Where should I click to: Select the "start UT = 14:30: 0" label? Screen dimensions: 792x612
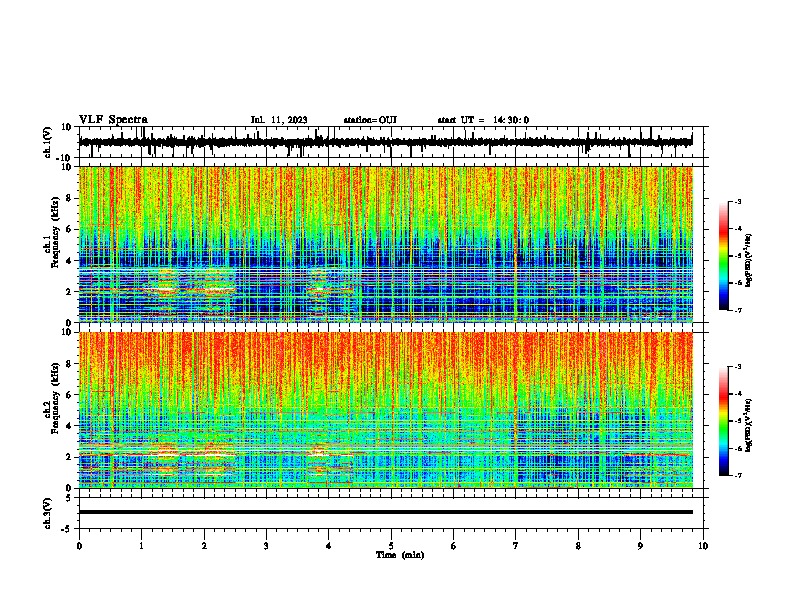pyautogui.click(x=483, y=120)
